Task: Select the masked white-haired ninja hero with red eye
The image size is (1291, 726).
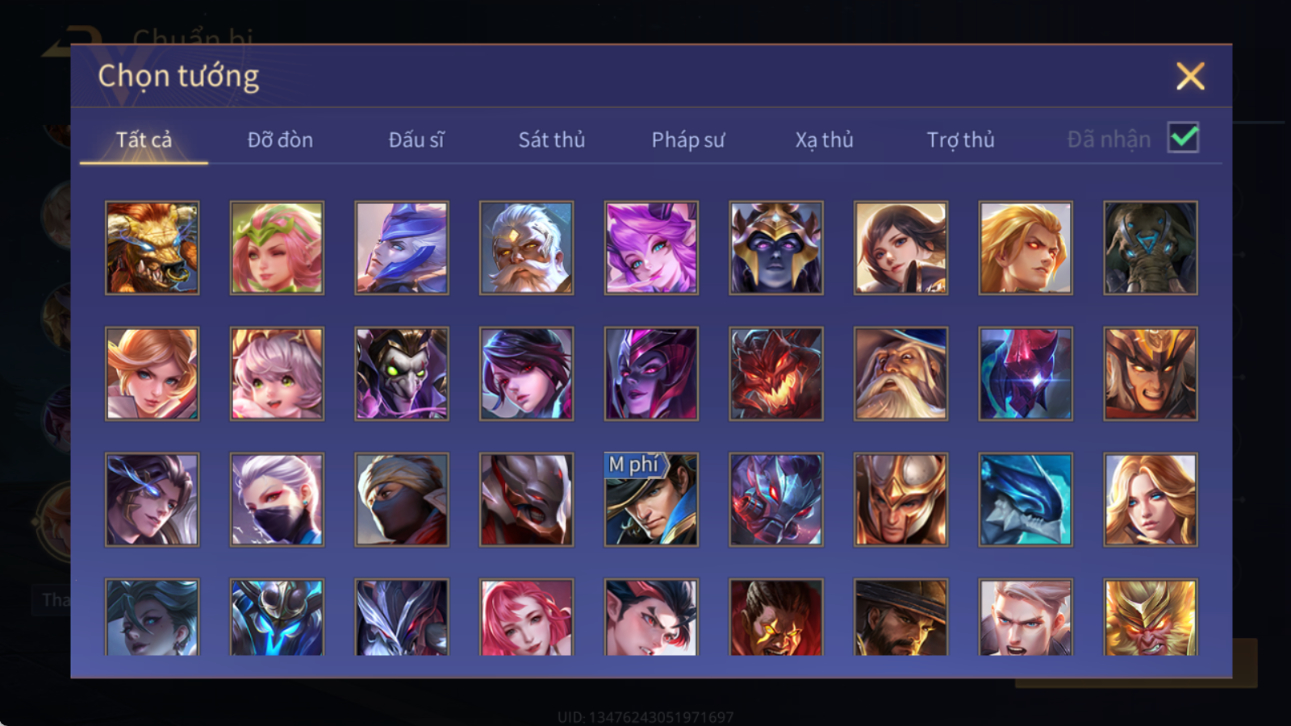Action: coord(277,500)
